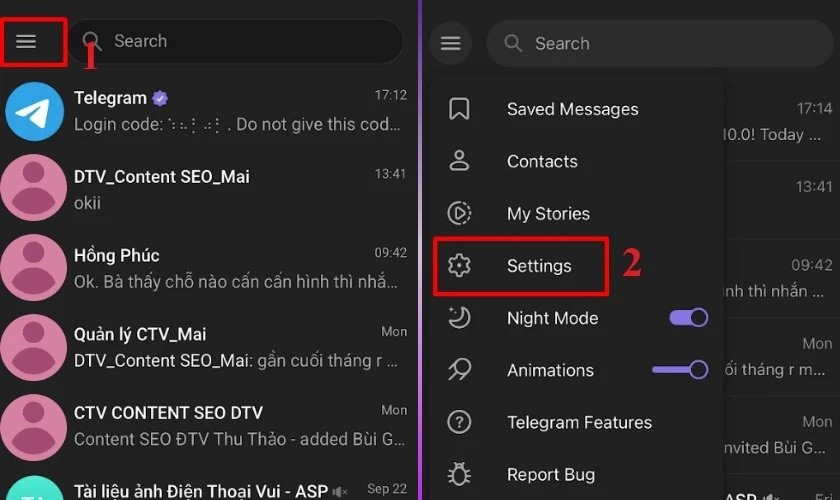Screen dimensions: 840x500
Task: Click the Night Mode label
Action: tap(552, 318)
